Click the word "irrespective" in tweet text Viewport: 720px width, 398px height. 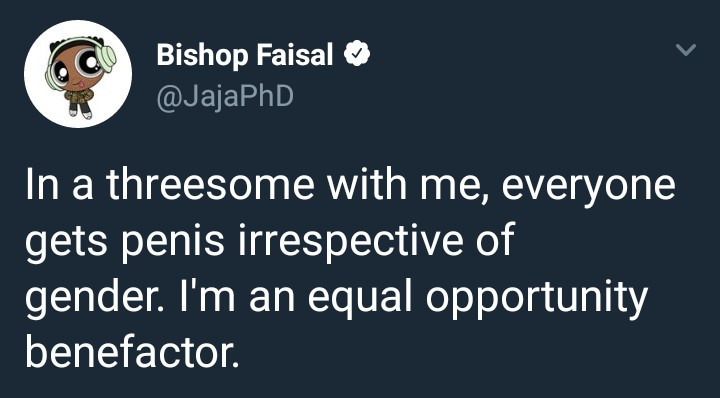pos(350,240)
